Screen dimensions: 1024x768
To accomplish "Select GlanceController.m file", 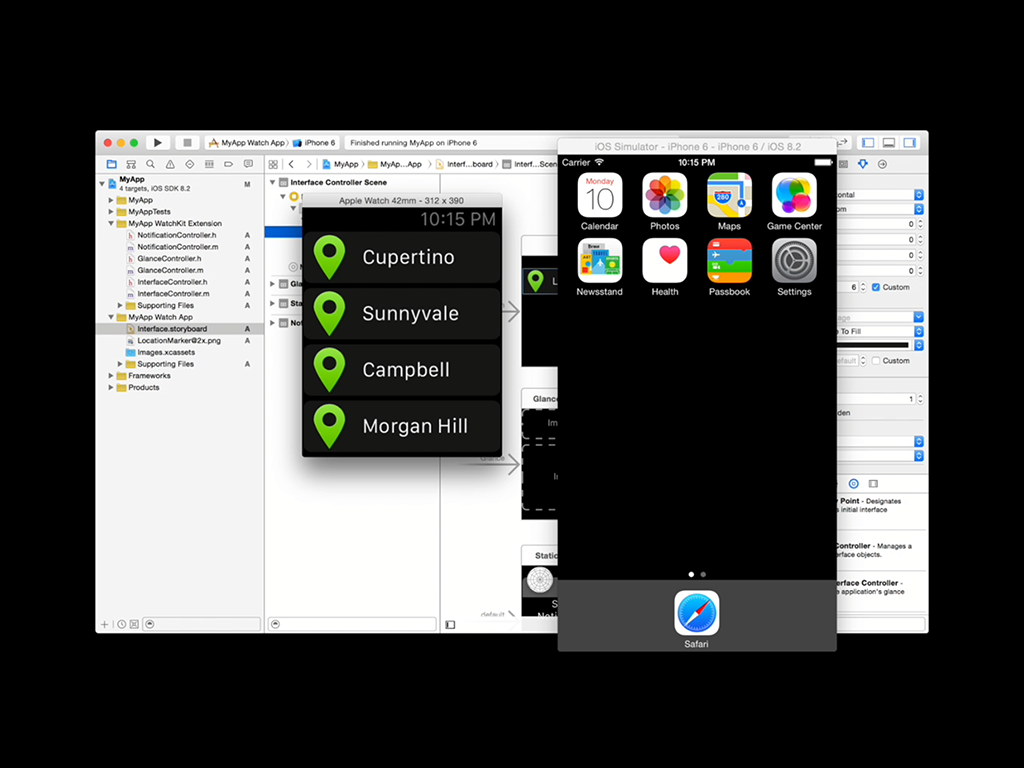I will pyautogui.click(x=170, y=270).
